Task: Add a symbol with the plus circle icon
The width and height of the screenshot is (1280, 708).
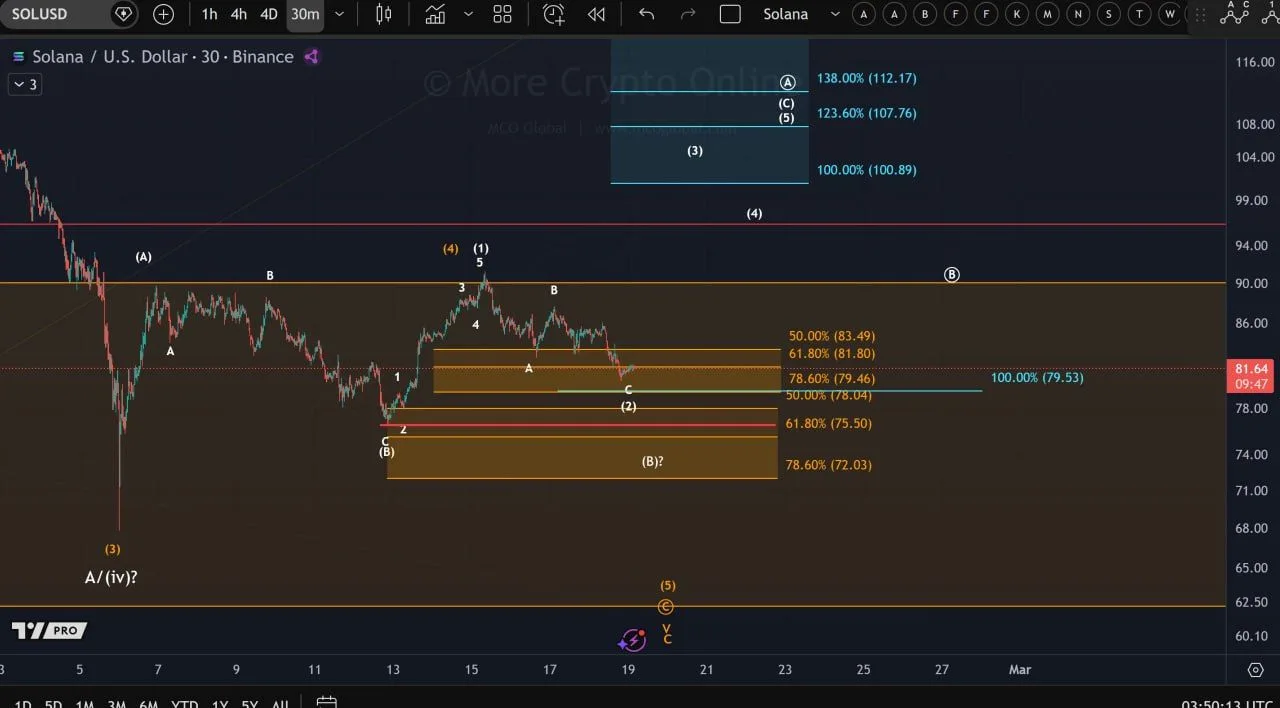Action: point(163,14)
